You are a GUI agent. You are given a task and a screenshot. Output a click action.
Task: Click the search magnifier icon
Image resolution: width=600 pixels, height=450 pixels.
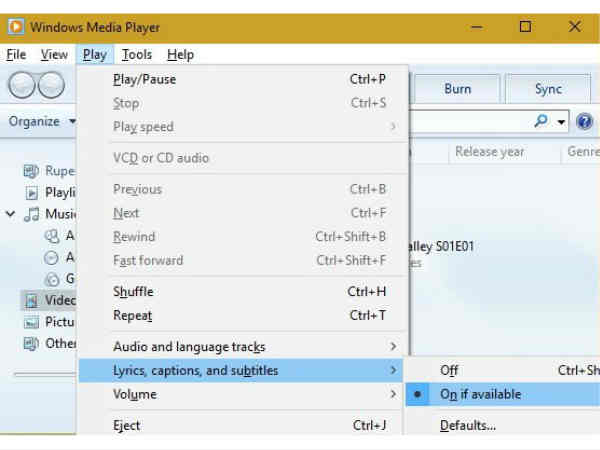[x=541, y=121]
